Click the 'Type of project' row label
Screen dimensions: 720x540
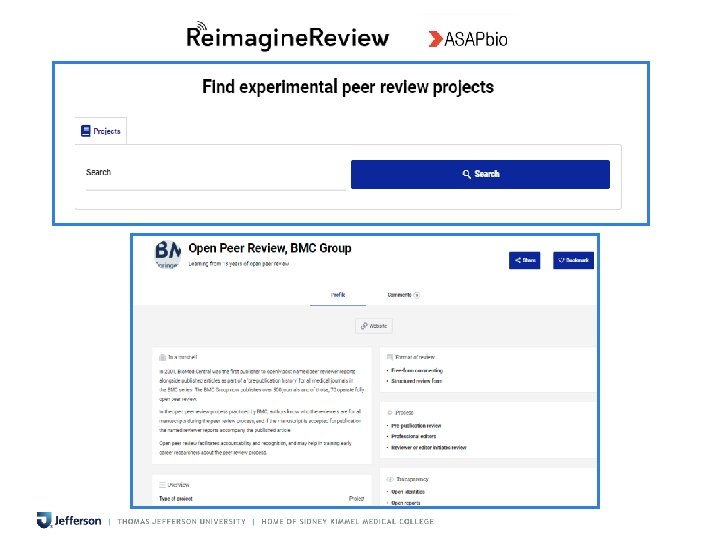click(175, 499)
